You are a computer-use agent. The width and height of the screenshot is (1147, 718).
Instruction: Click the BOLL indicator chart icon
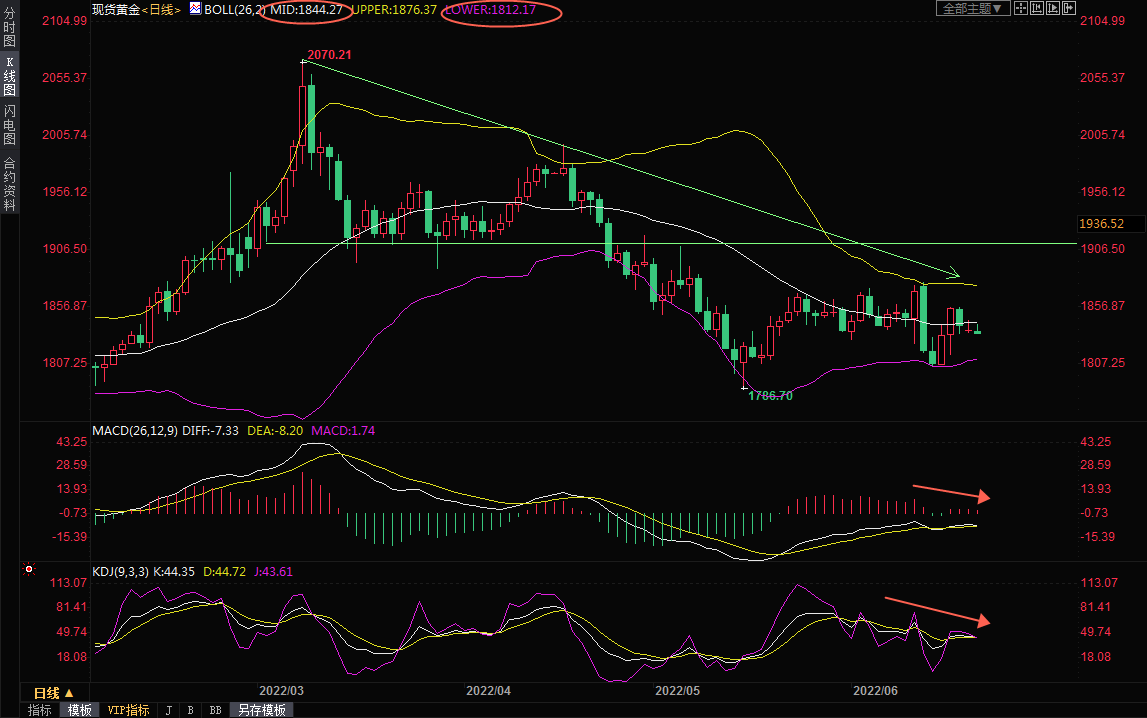193,9
